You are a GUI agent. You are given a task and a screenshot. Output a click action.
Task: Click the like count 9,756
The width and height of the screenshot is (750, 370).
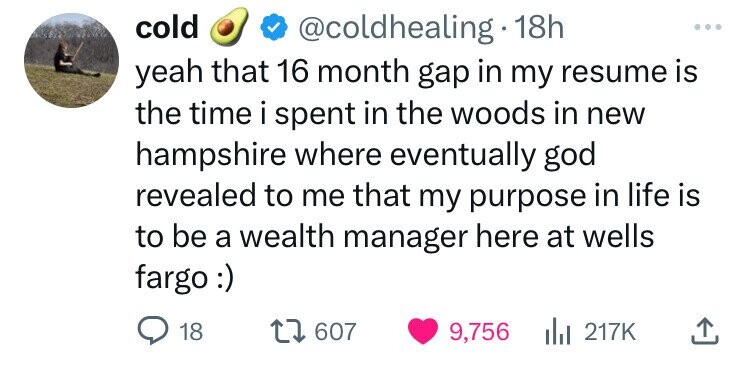pyautogui.click(x=479, y=332)
